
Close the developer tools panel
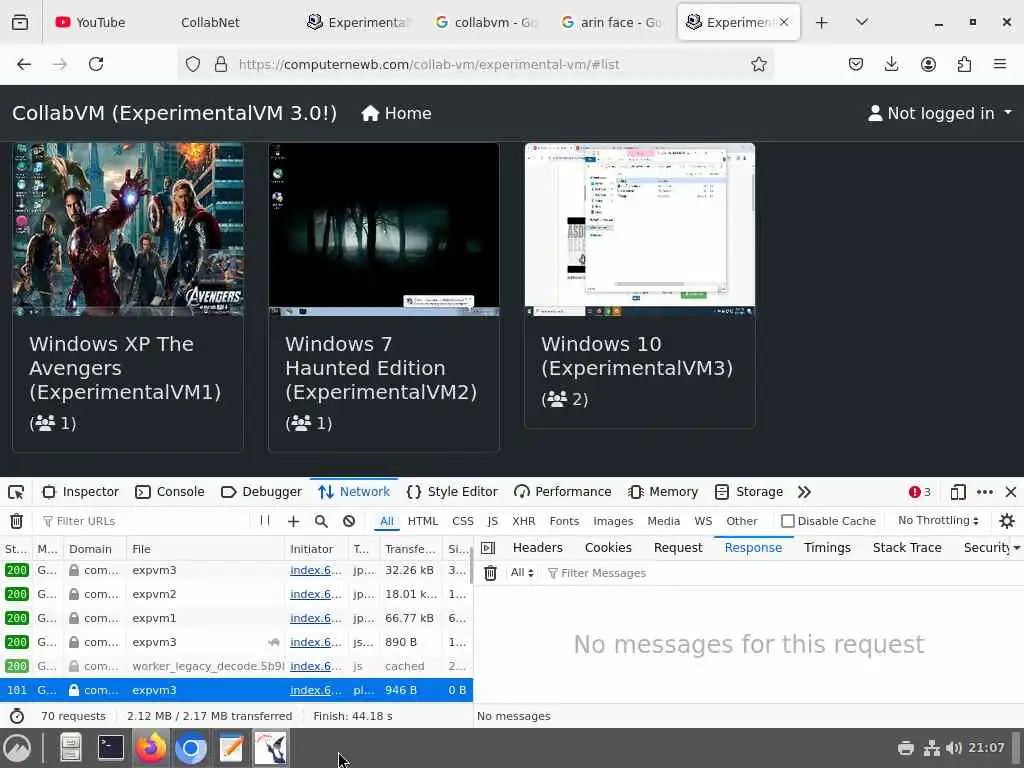coord(1010,492)
